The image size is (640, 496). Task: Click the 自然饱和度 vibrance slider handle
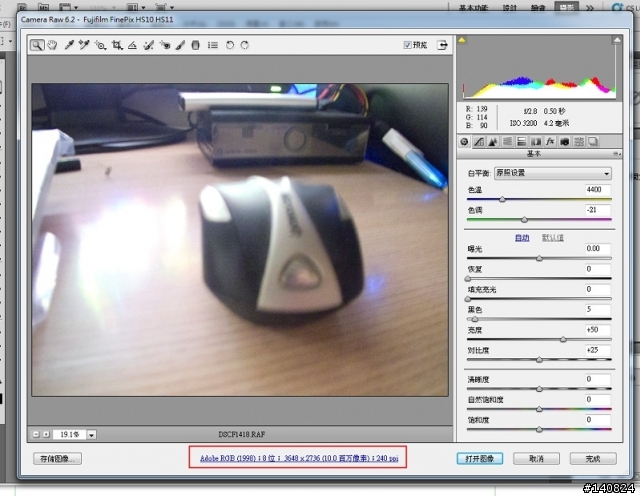click(x=539, y=409)
